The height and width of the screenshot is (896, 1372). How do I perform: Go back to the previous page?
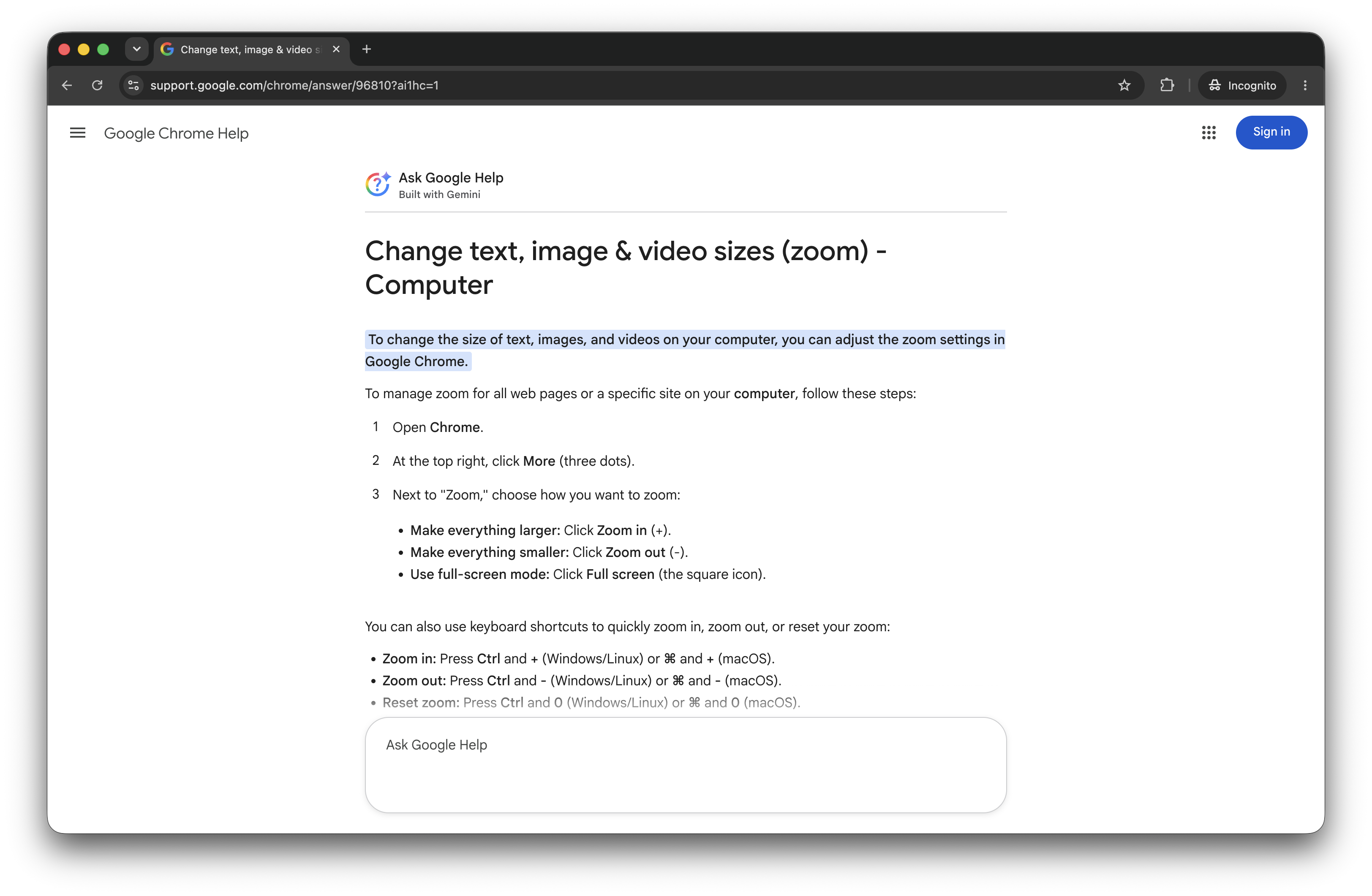point(67,85)
